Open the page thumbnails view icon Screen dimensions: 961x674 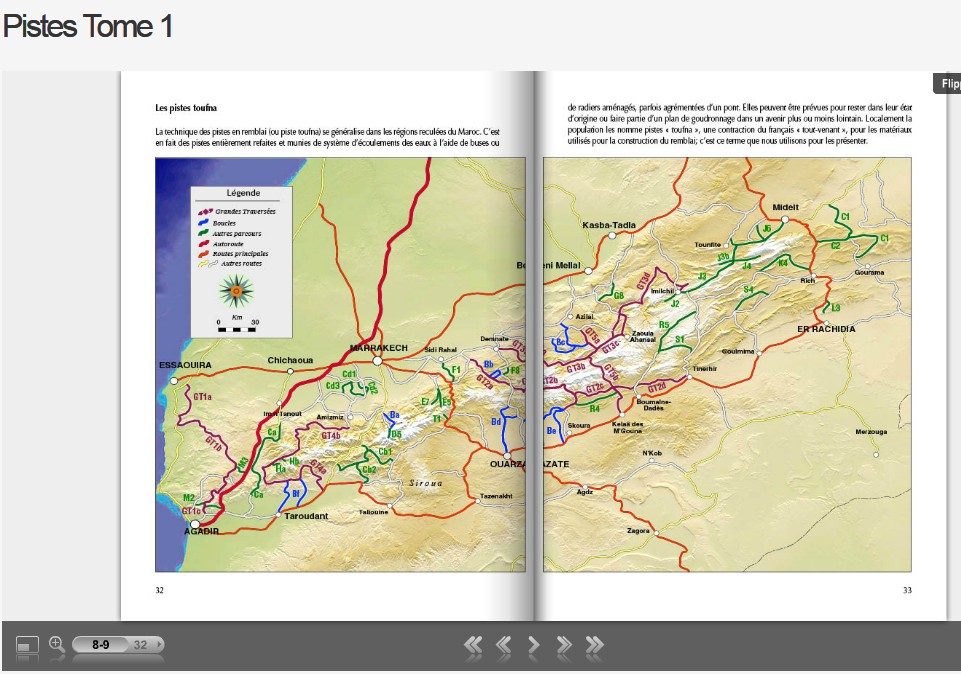coord(27,645)
